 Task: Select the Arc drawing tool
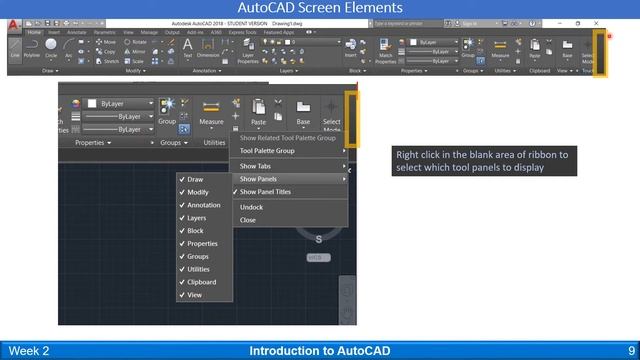tap(69, 48)
